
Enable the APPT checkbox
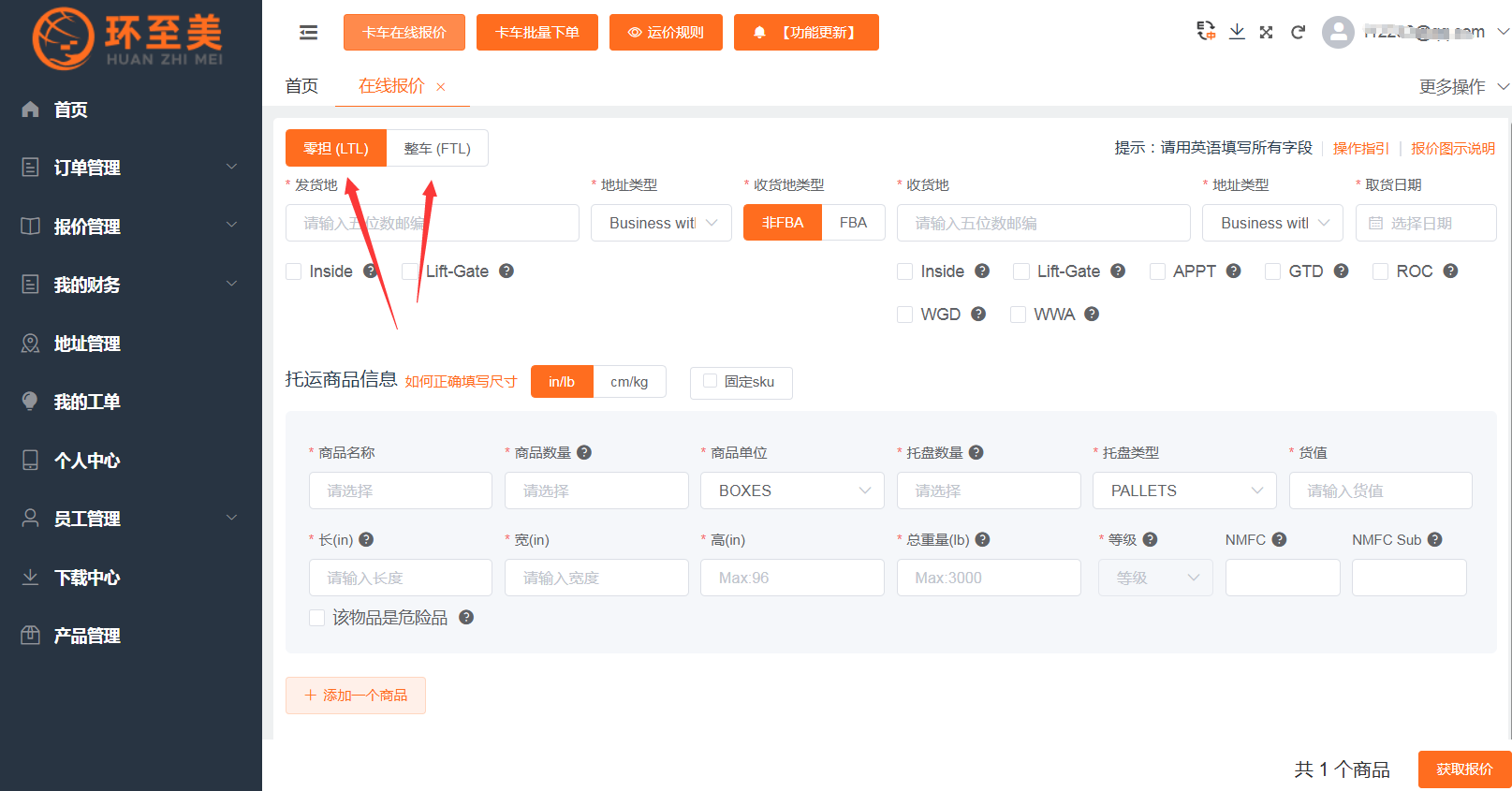tap(1157, 271)
